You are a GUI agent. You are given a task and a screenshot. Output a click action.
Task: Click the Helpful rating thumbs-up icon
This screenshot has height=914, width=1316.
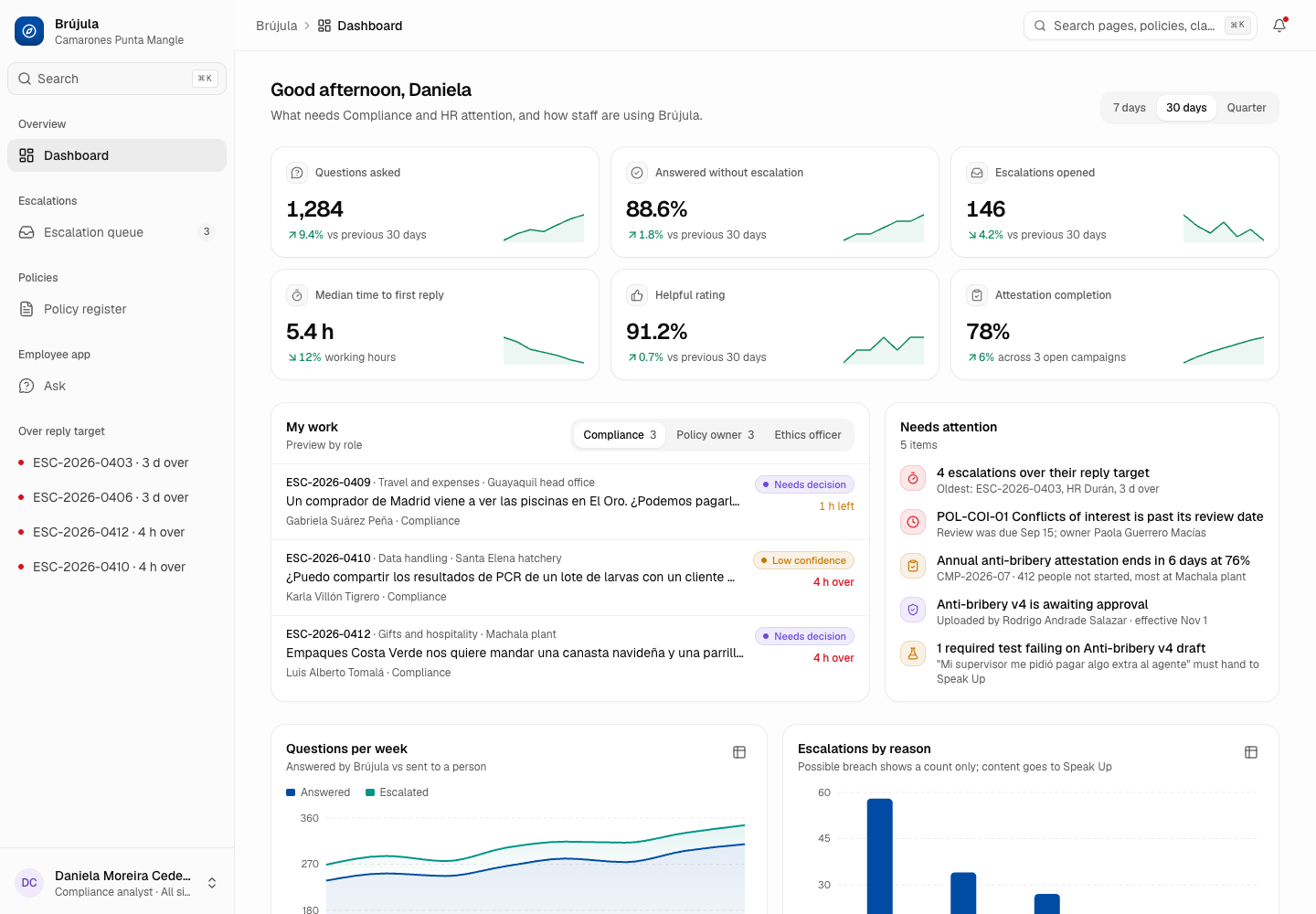click(637, 295)
